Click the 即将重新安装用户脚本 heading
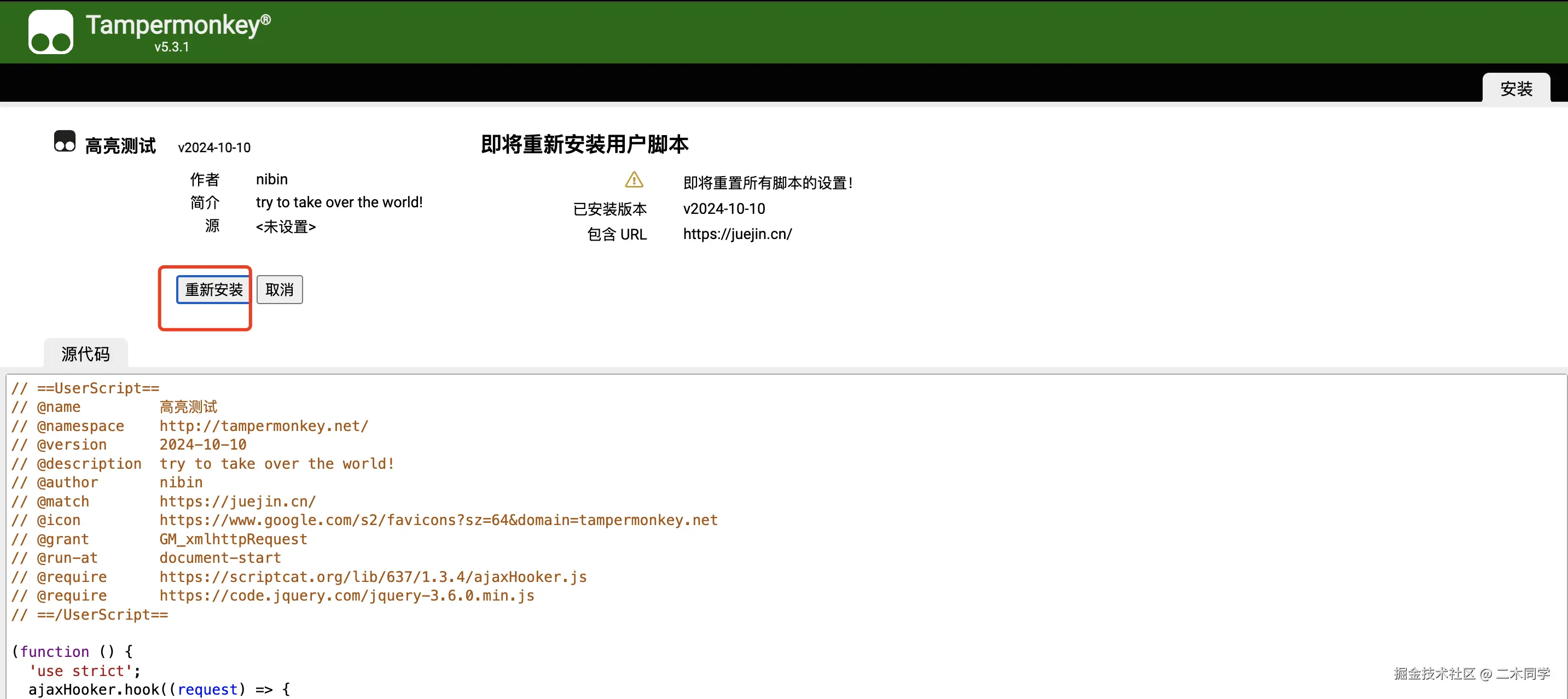The image size is (1568, 699). (584, 144)
